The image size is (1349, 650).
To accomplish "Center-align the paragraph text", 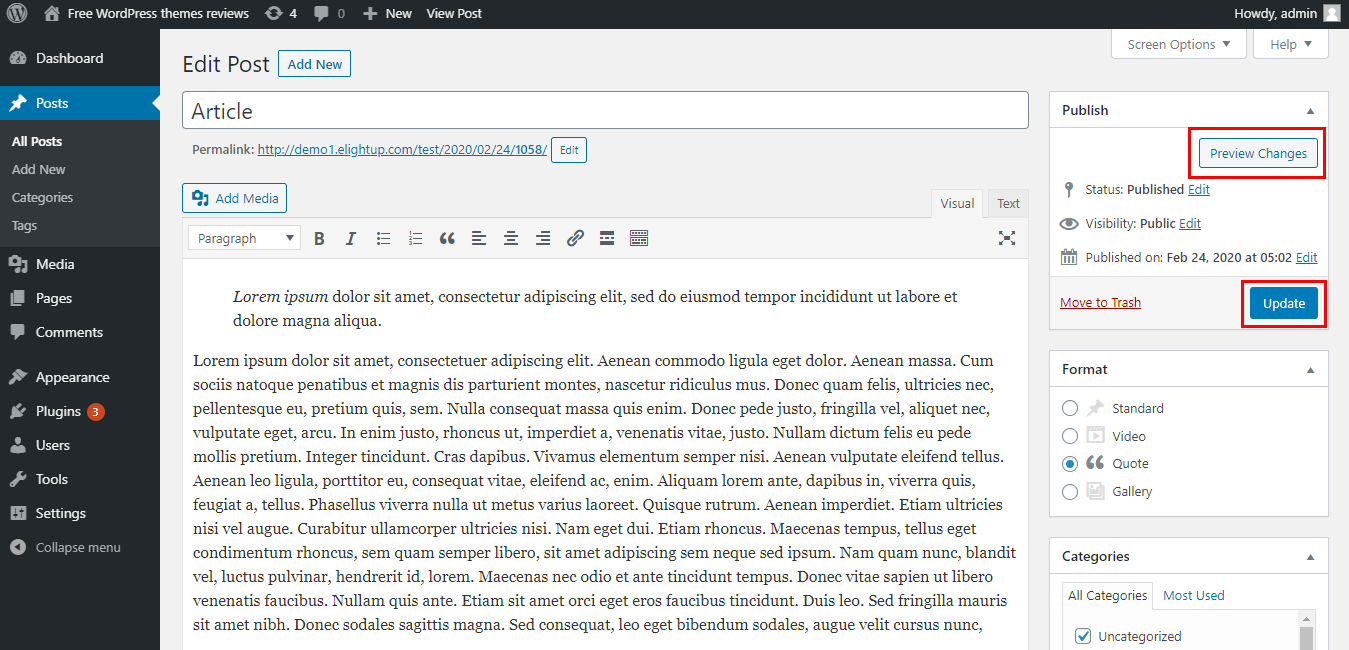I will tap(510, 237).
